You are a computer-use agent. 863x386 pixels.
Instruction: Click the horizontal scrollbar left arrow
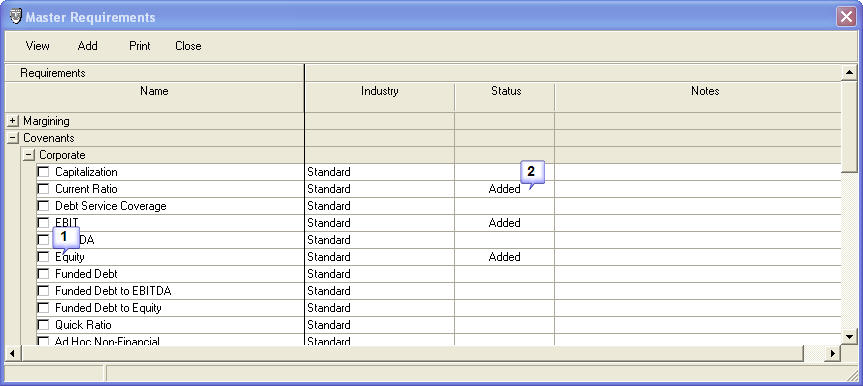[x=13, y=353]
